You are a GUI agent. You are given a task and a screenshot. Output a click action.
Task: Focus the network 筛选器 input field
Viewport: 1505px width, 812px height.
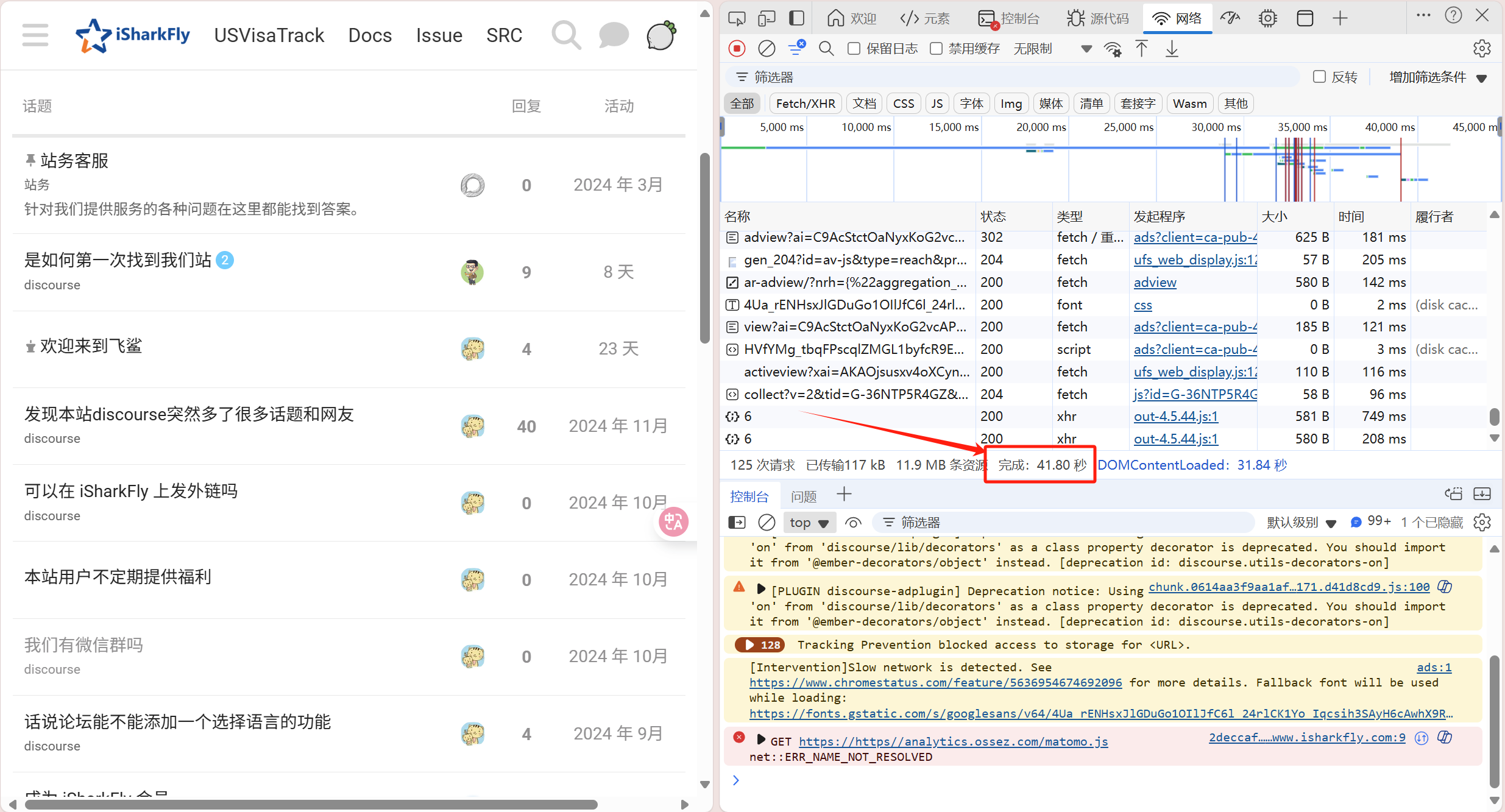tap(1011, 77)
